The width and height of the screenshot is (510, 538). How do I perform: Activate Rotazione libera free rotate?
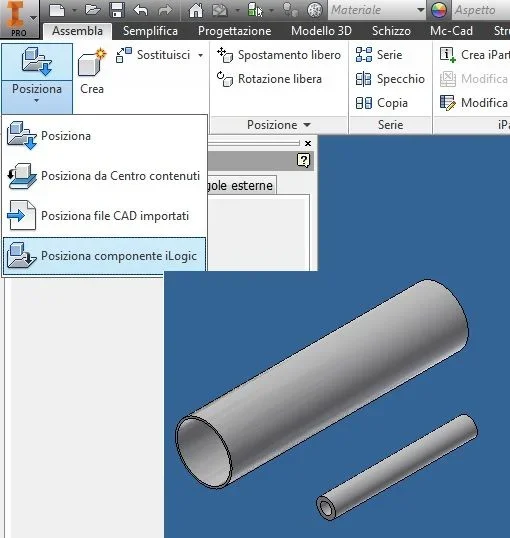[x=269, y=79]
